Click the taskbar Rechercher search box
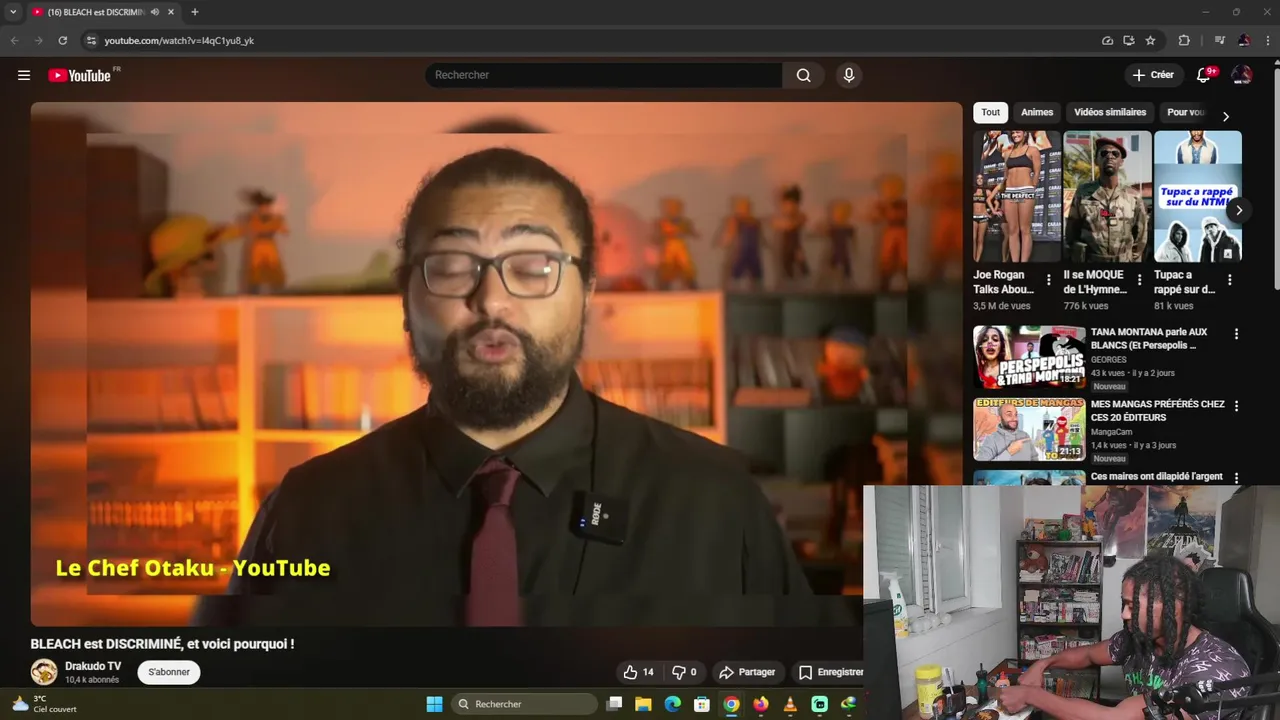 (524, 704)
